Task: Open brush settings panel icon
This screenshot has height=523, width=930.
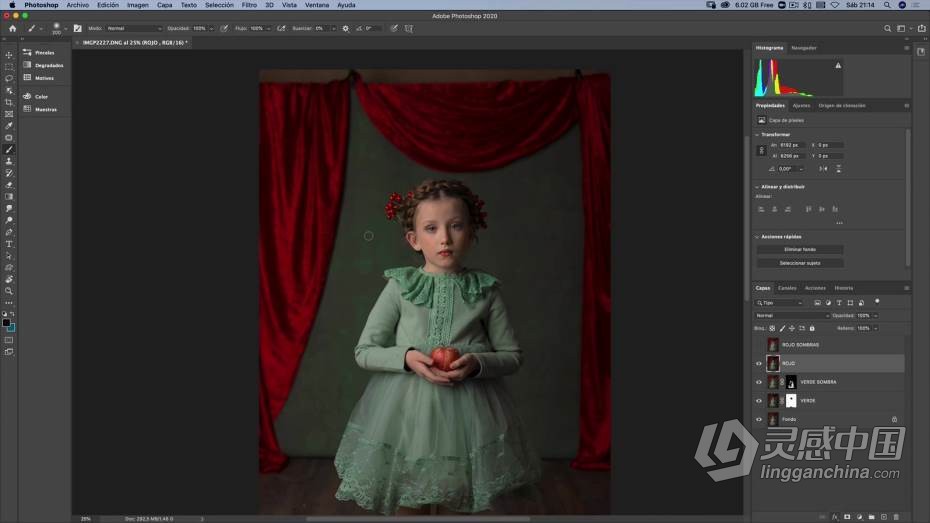Action: pyautogui.click(x=78, y=28)
